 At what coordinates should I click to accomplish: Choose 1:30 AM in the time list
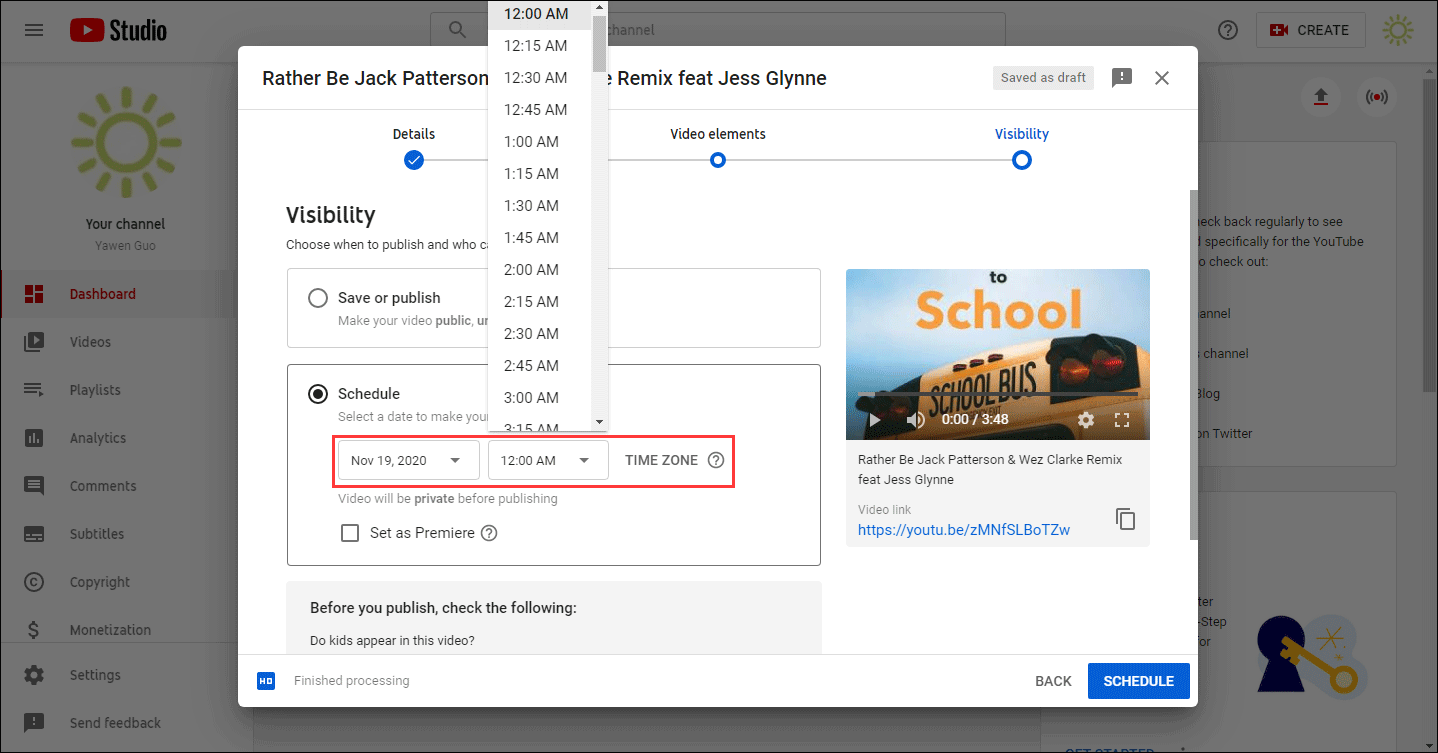click(x=540, y=206)
